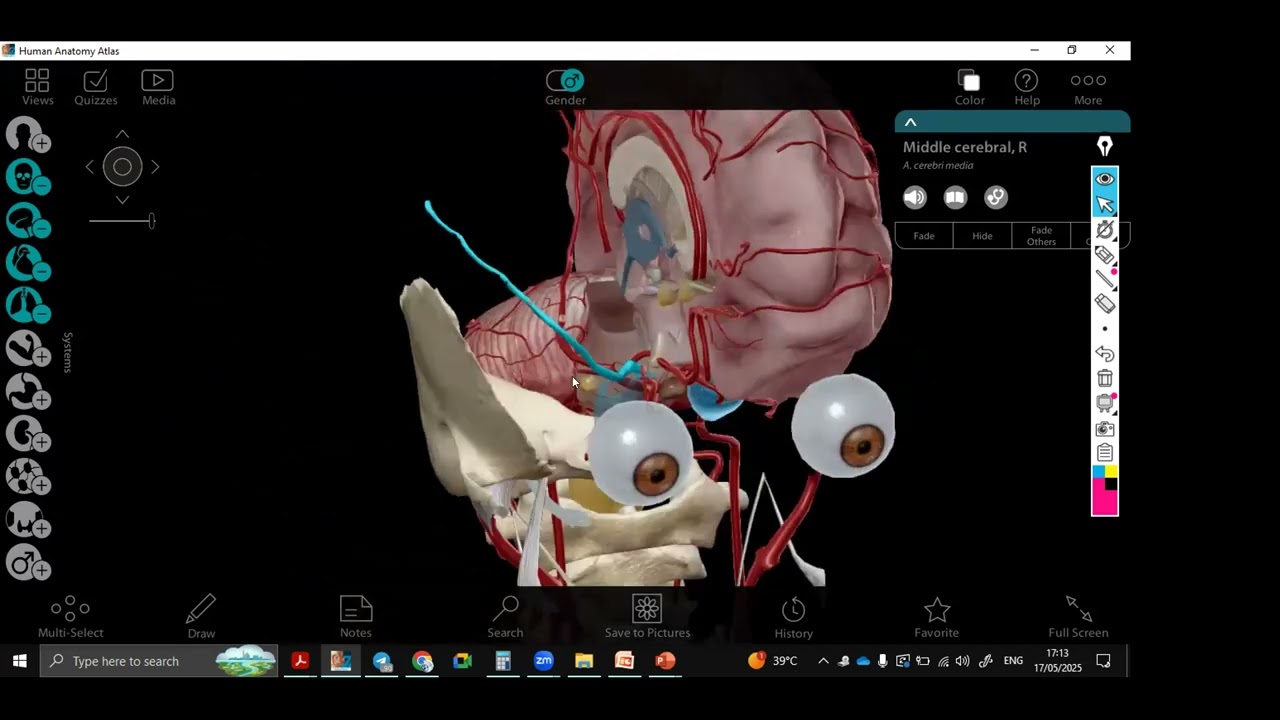The image size is (1280, 720).
Task: Select the line drawing tool
Action: tap(1105, 279)
